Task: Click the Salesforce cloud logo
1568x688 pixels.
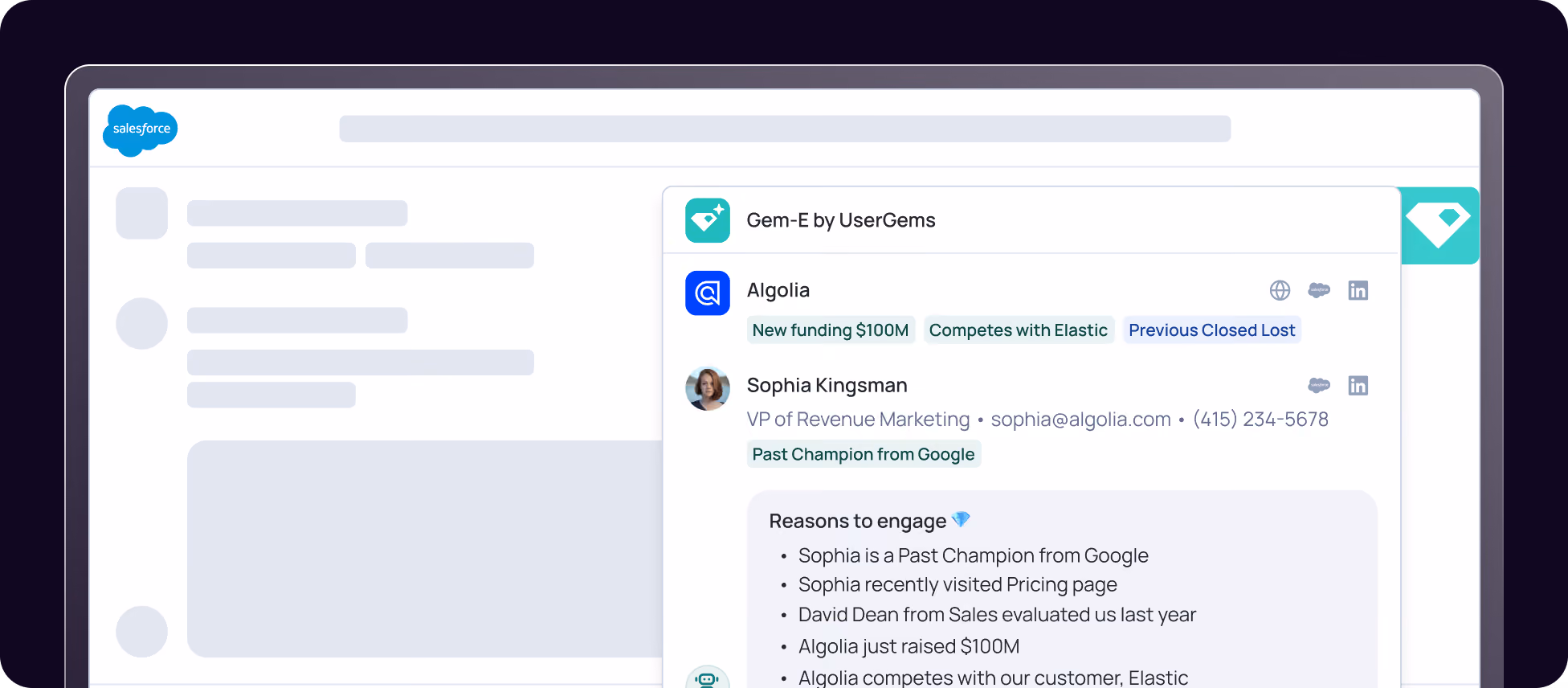Action: (x=141, y=130)
